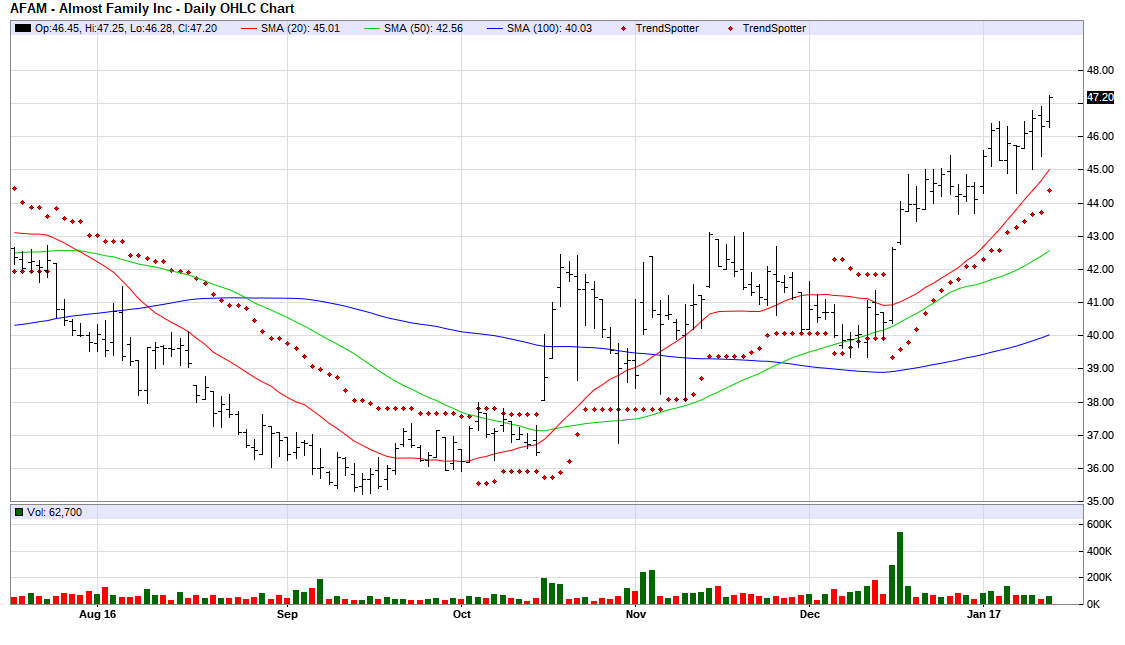Image resolution: width=1125 pixels, height=645 pixels.
Task: Click the 'Dec' date axis label
Action: (x=809, y=614)
